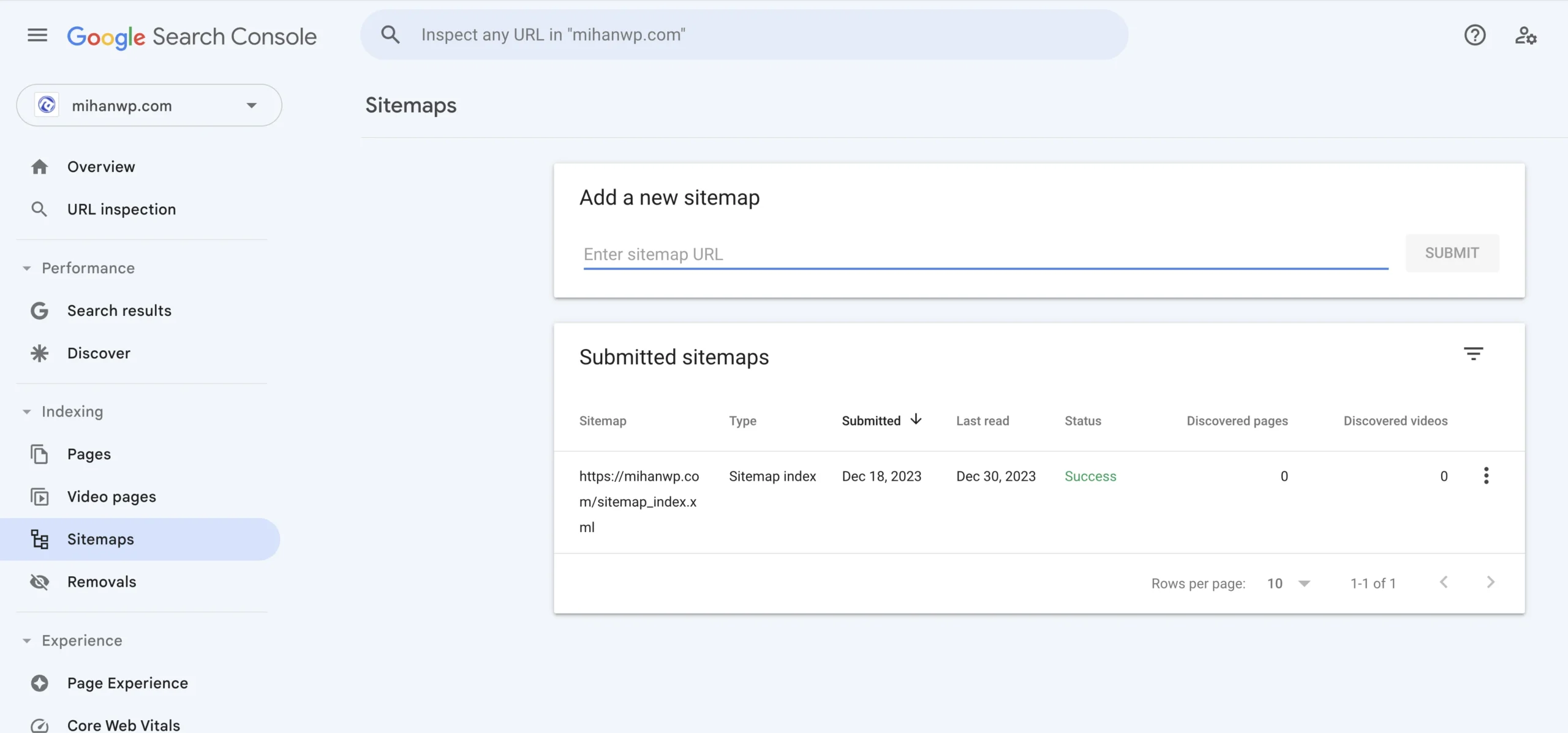The width and height of the screenshot is (1568, 733).
Task: Open the hamburger main menu
Action: pyautogui.click(x=37, y=36)
